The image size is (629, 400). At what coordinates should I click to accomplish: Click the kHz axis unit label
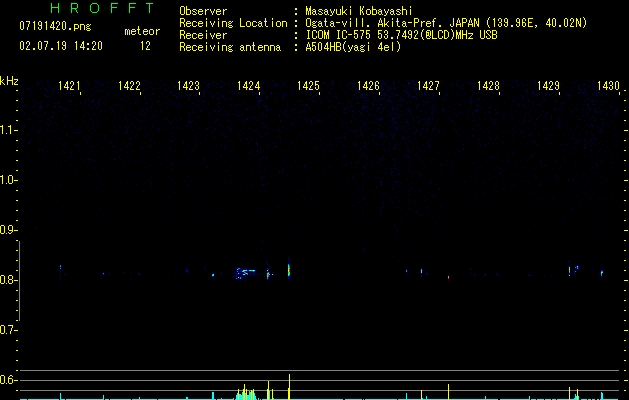[9, 81]
